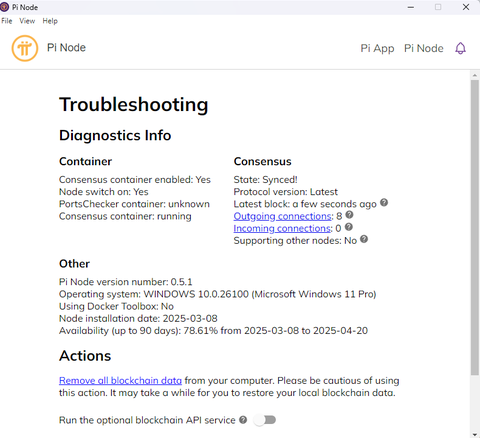Click the Operating system info line

[218, 294]
